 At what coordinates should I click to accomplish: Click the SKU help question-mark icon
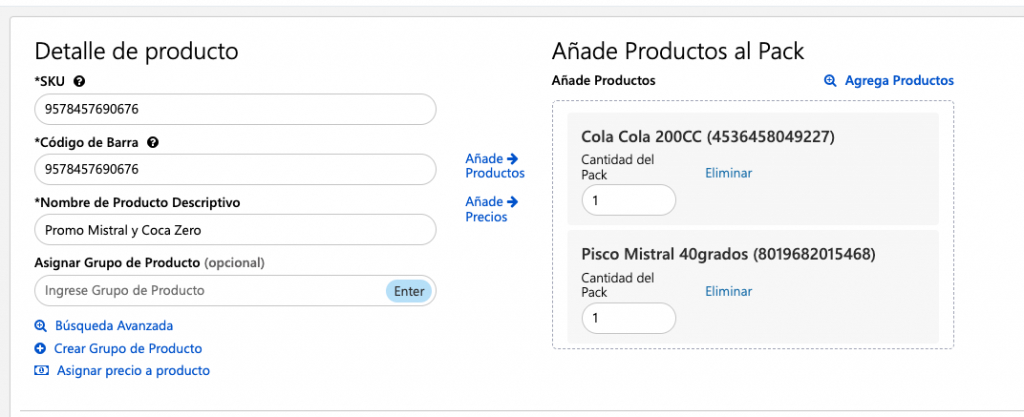(80, 82)
